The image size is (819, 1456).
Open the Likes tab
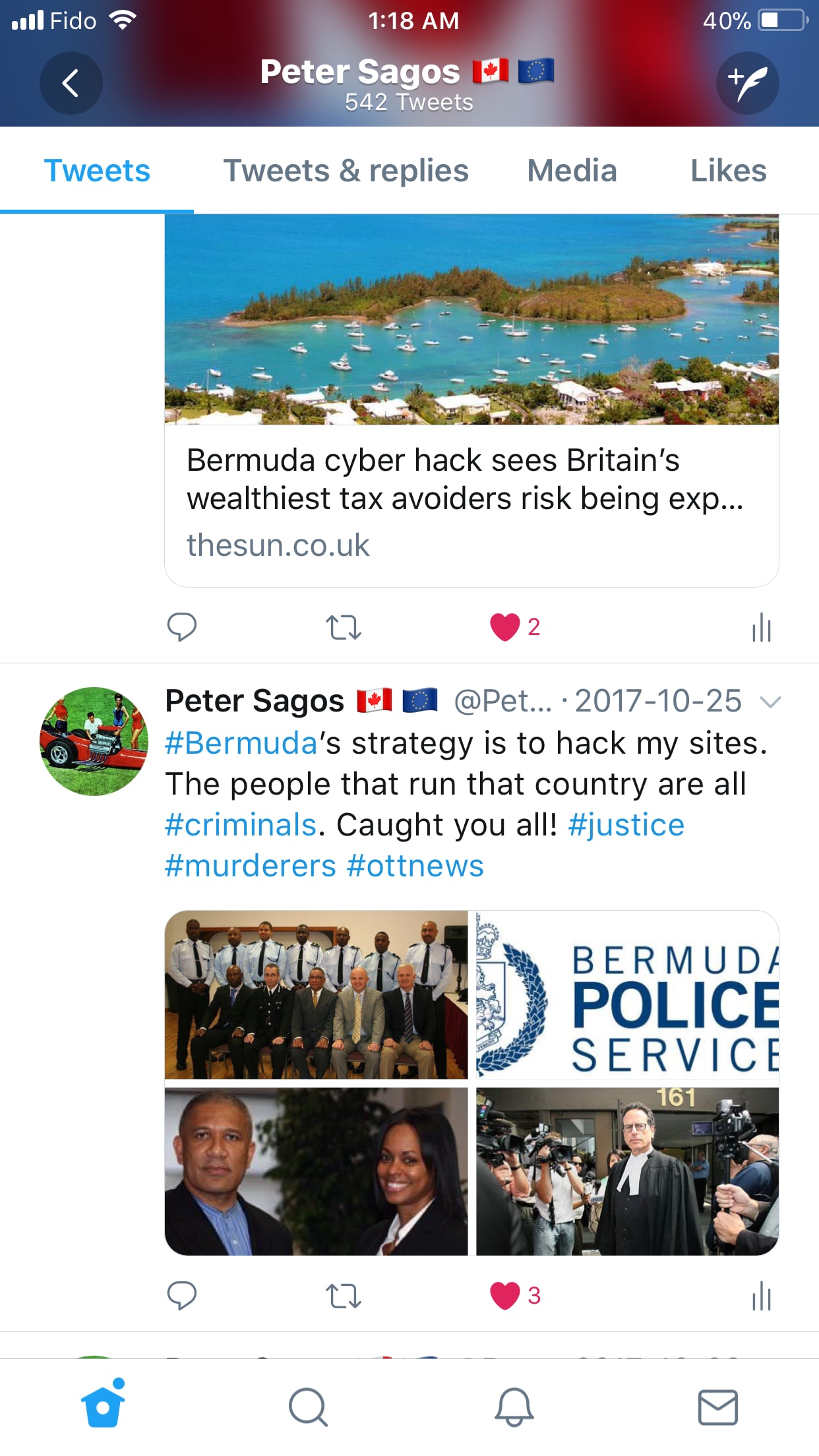[x=728, y=171]
